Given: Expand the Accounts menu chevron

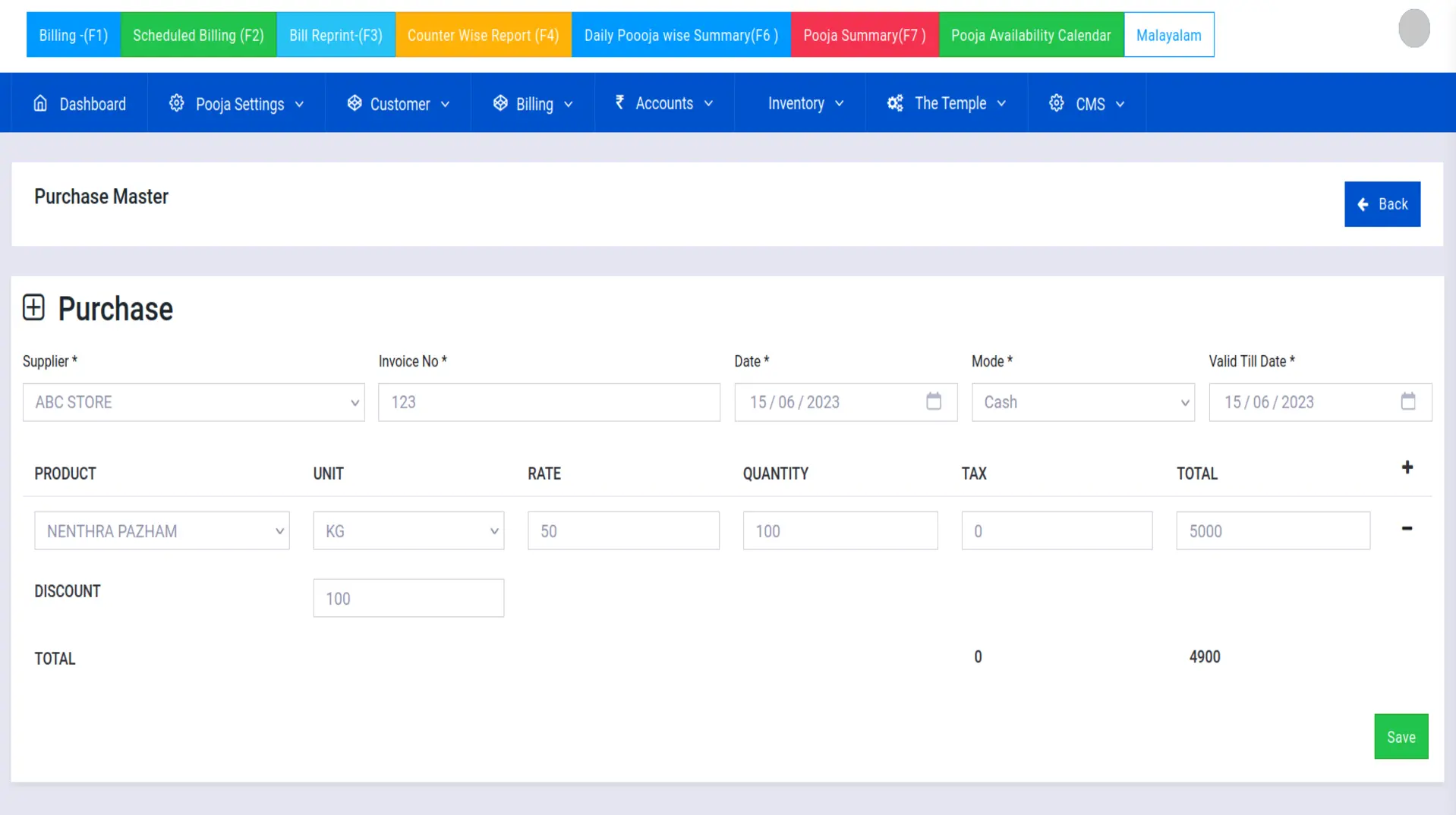Looking at the screenshot, I should point(708,104).
